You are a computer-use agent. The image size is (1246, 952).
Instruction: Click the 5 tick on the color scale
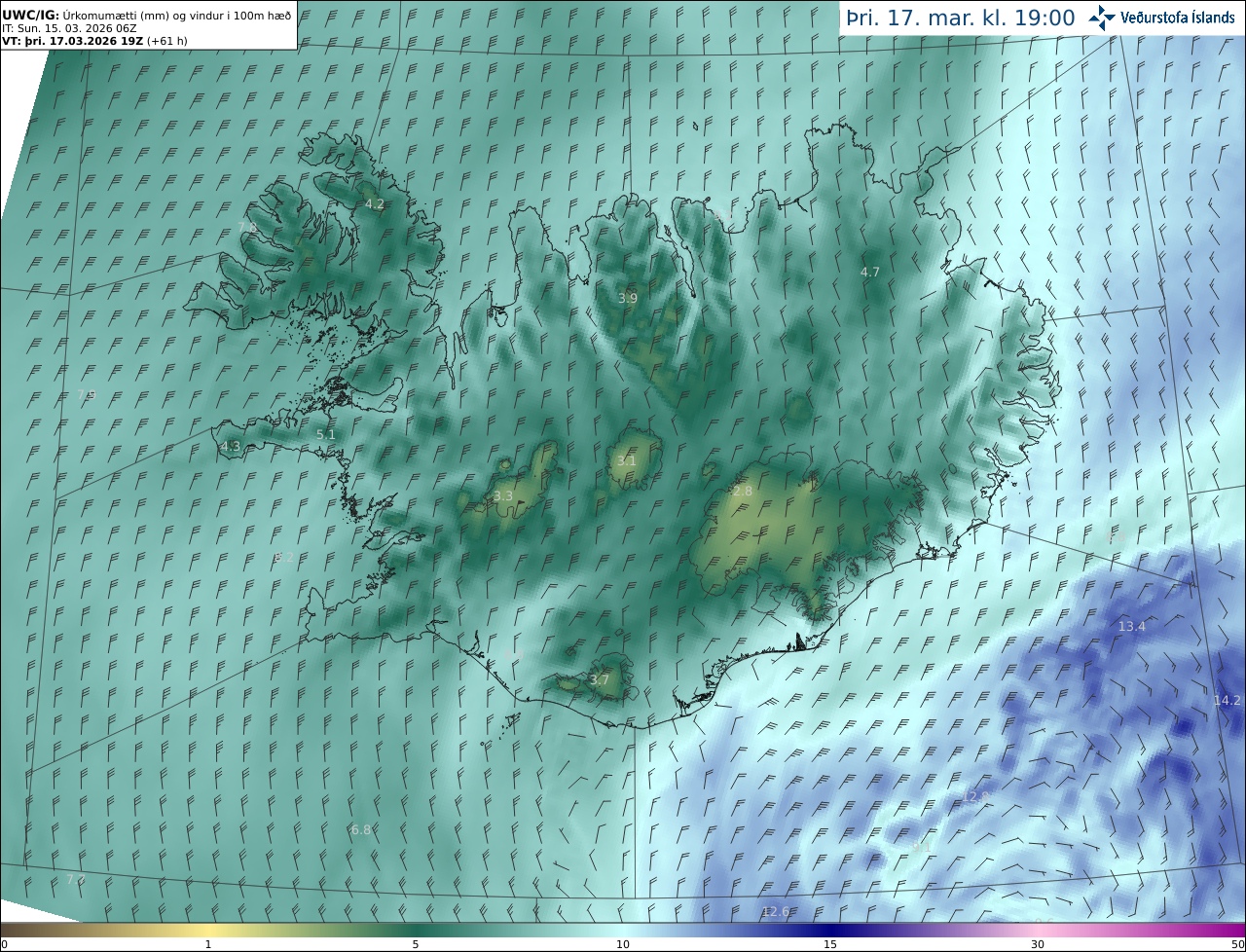point(416,944)
